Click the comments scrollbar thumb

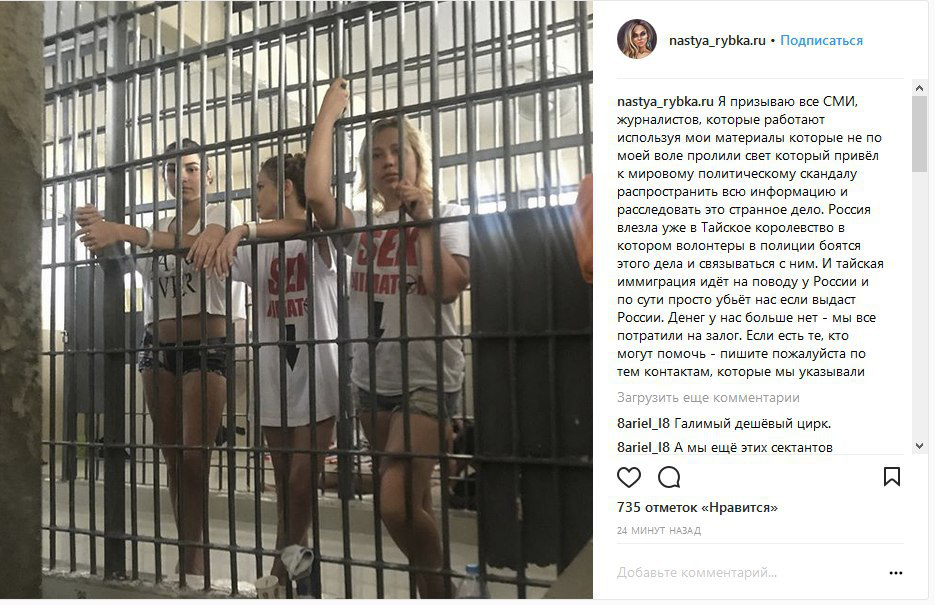click(x=919, y=134)
